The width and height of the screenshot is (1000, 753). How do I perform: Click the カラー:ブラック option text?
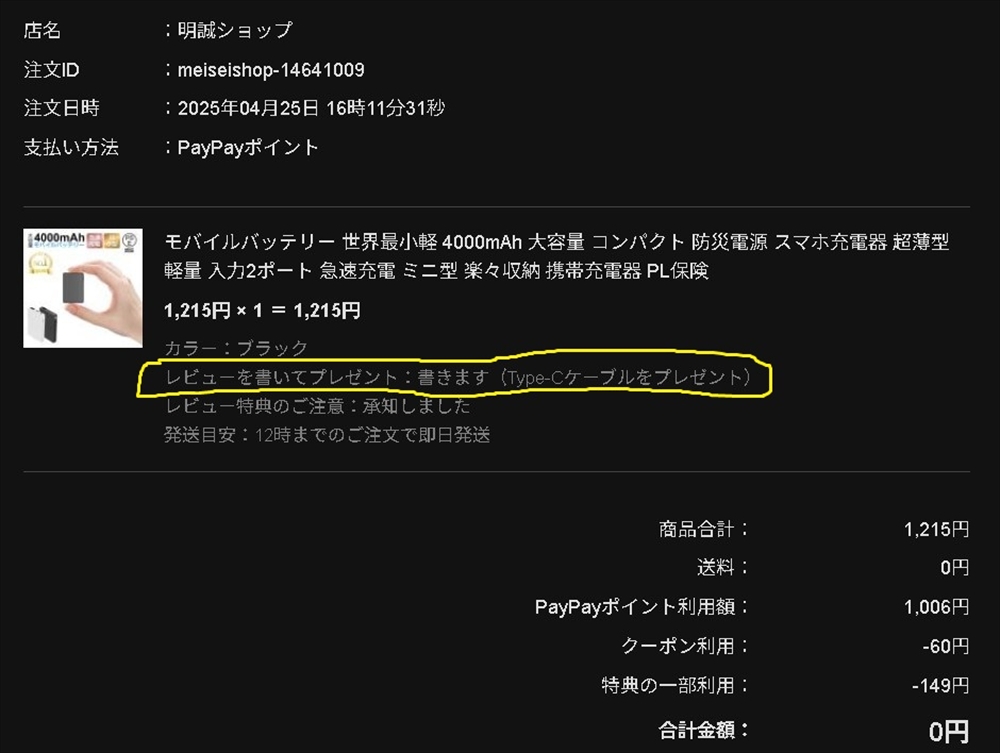point(236,348)
